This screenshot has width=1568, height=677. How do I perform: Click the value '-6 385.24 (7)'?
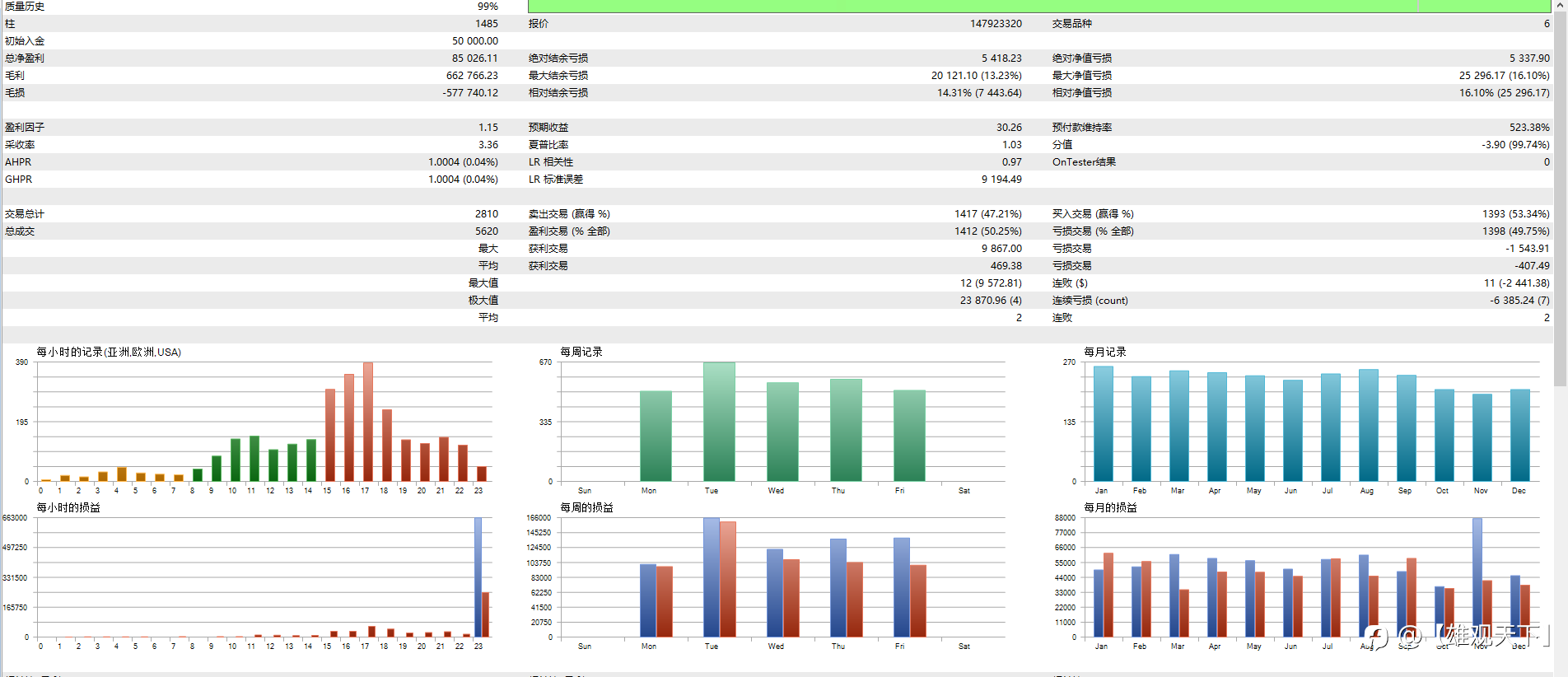[1519, 300]
